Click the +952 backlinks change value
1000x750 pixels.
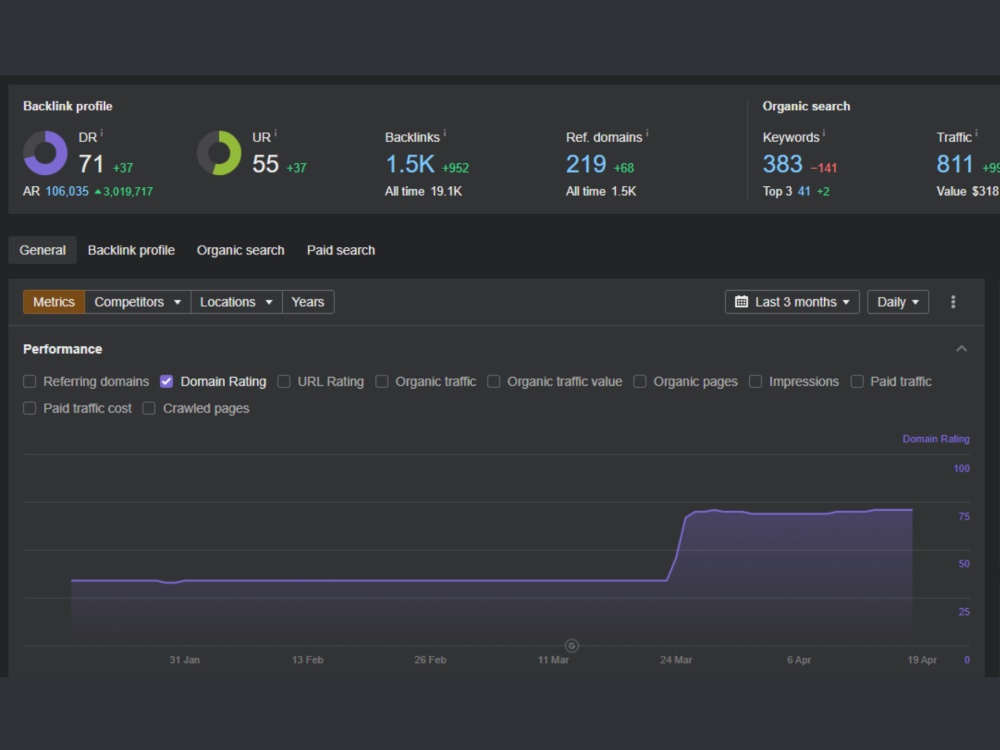point(455,168)
